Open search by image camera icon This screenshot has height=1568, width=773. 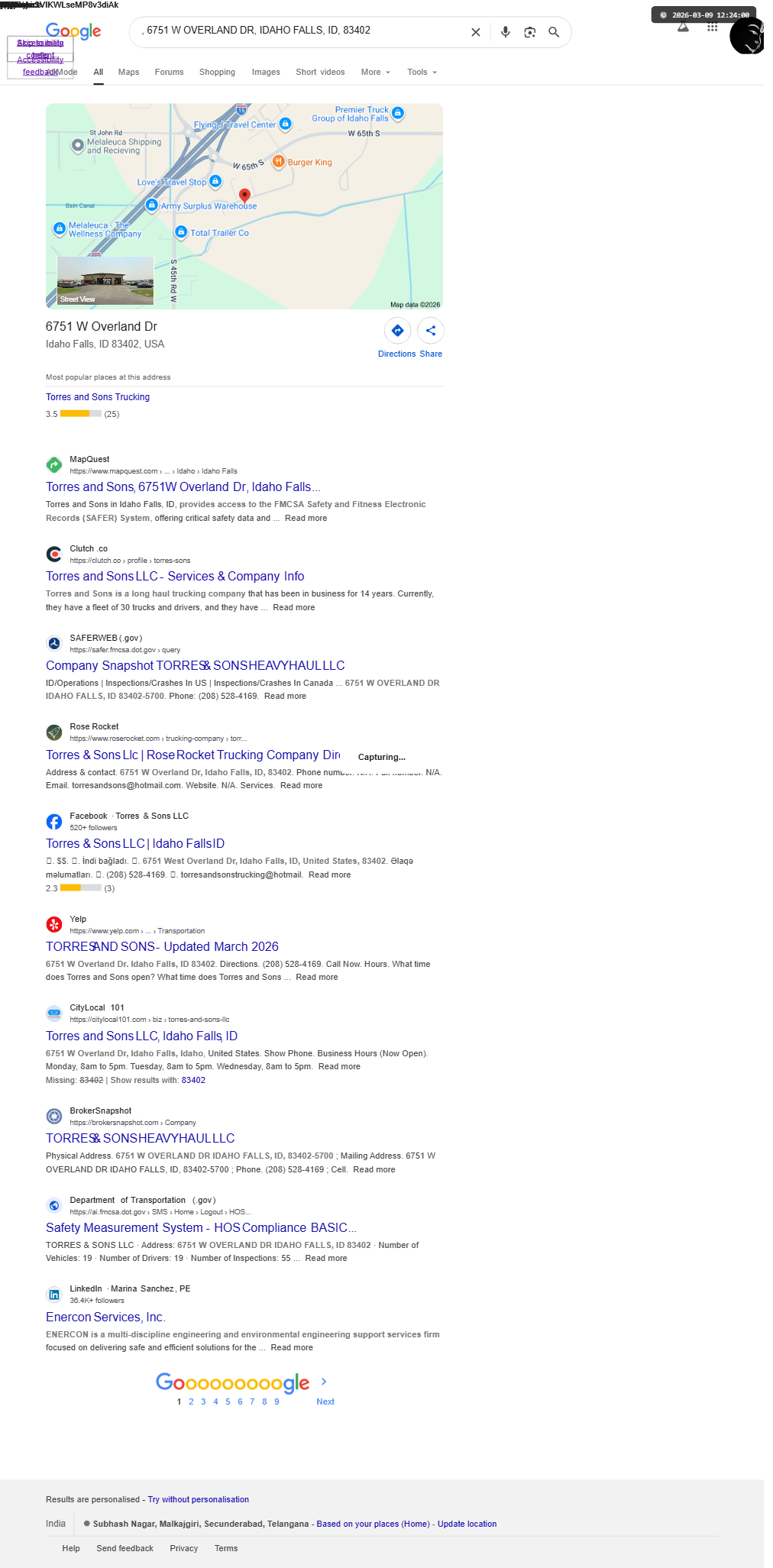pos(529,32)
